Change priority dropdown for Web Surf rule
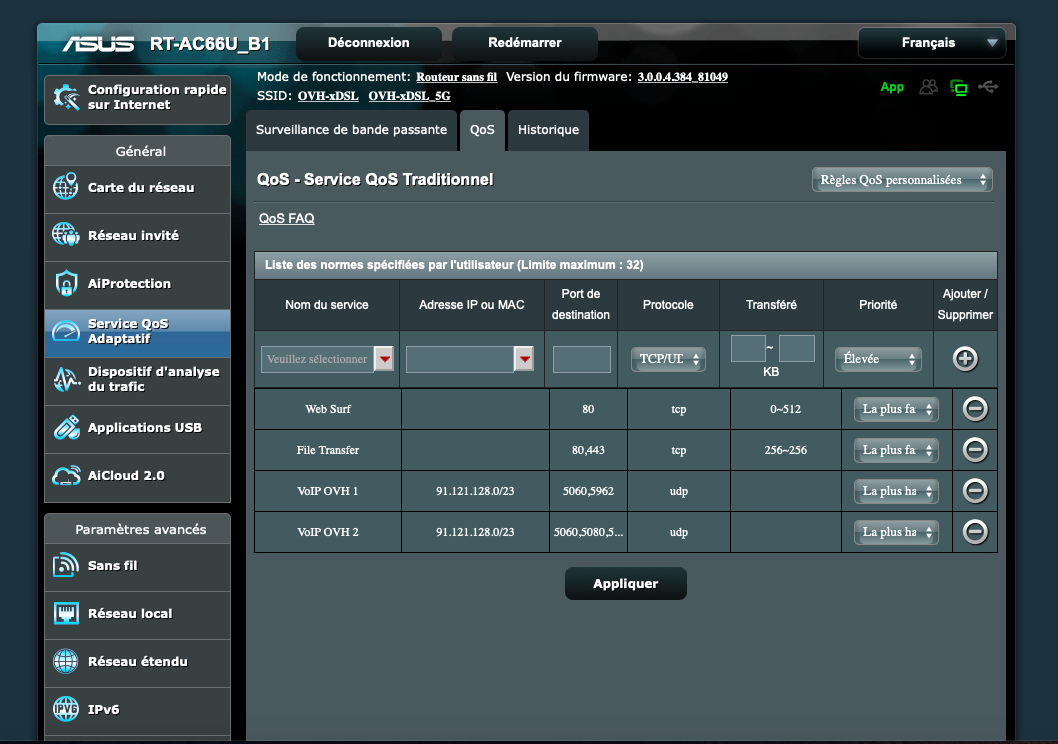1058x744 pixels. tap(896, 409)
